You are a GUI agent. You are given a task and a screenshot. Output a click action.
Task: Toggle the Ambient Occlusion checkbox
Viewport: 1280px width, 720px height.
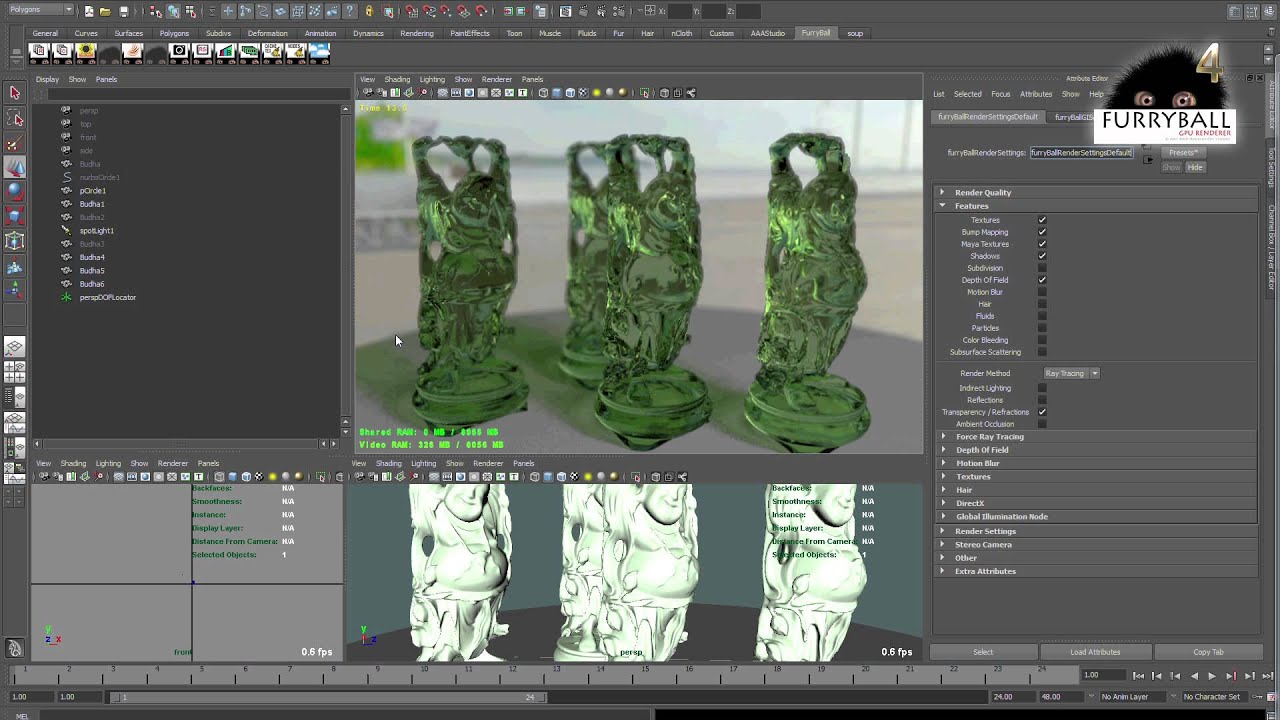(1042, 424)
